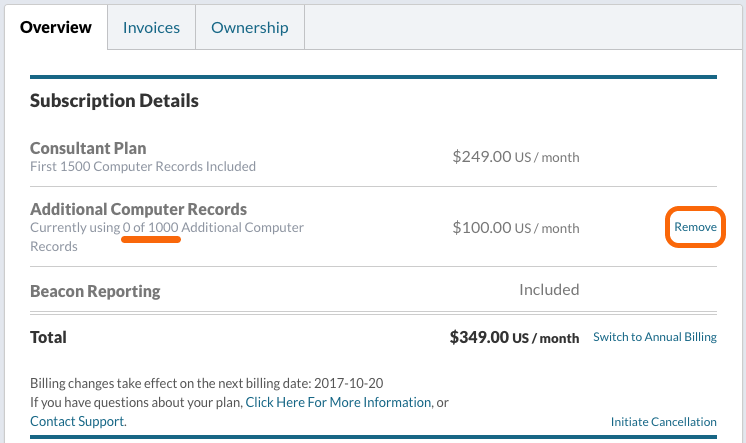This screenshot has height=443, width=746.
Task: Click the Total label
Action: click(48, 337)
